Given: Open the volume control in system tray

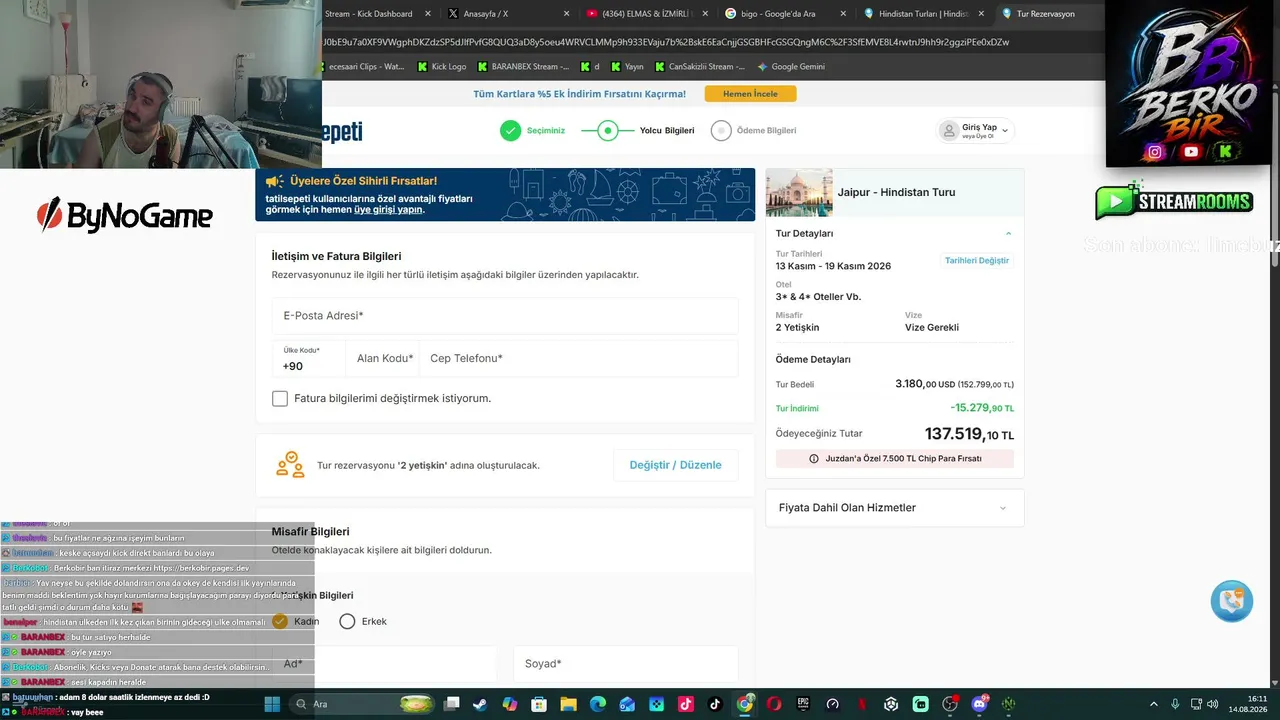Looking at the screenshot, I should [x=1215, y=704].
